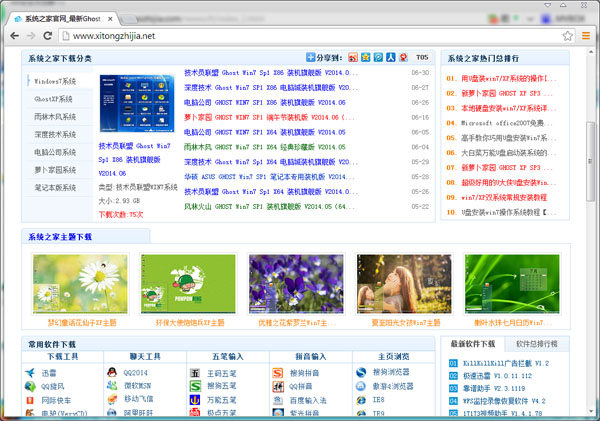This screenshot has height=421, width=600.
Task: Bookmark this page with the star icon
Action: coord(566,36)
